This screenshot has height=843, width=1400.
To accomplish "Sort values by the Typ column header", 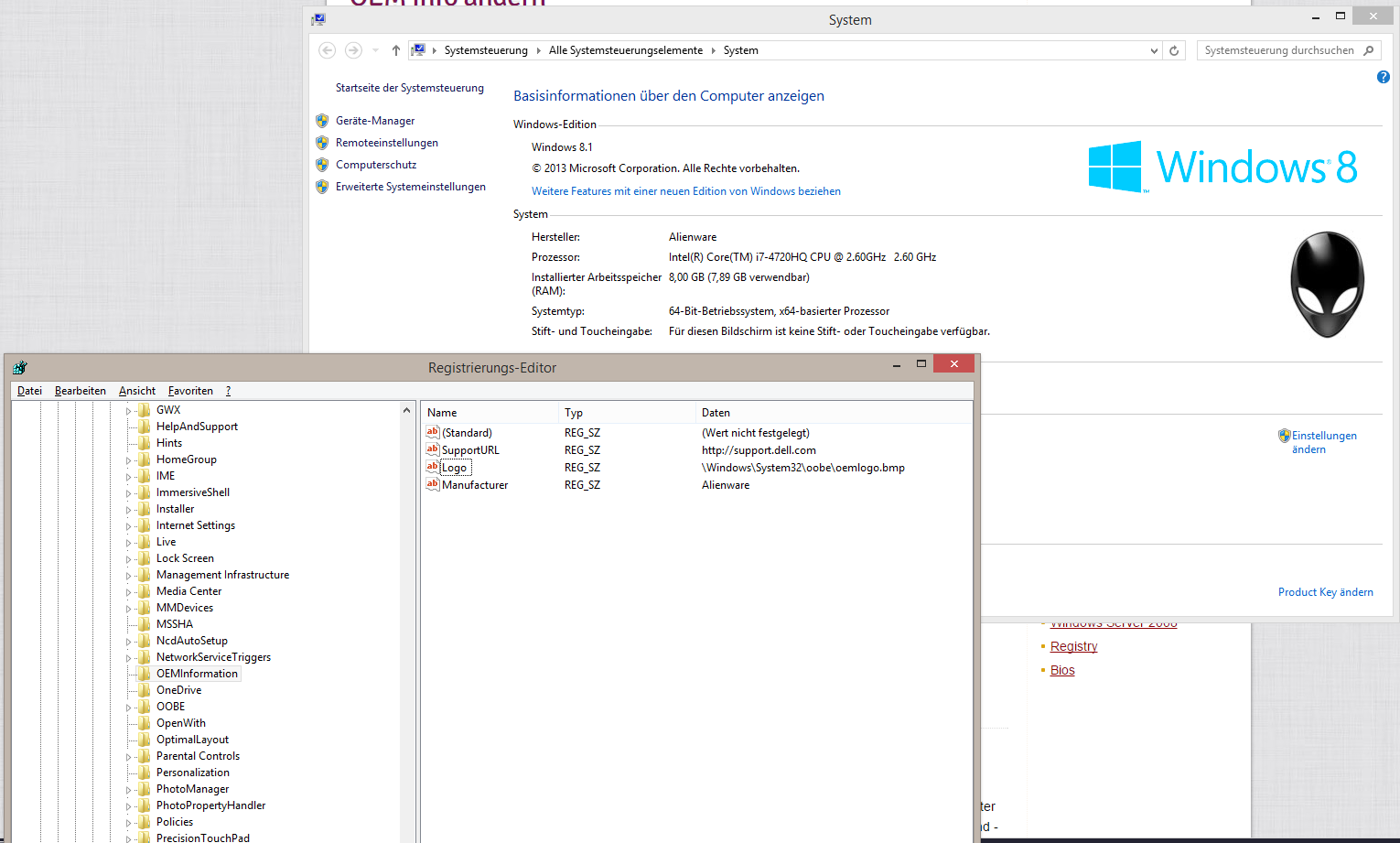I will (626, 413).
